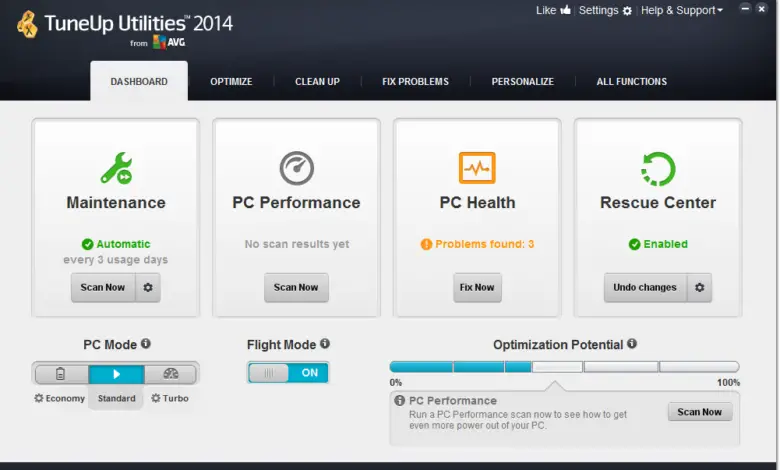Click the orange warning icon by Problems found
Viewport: 780px width, 470px height.
coord(426,244)
